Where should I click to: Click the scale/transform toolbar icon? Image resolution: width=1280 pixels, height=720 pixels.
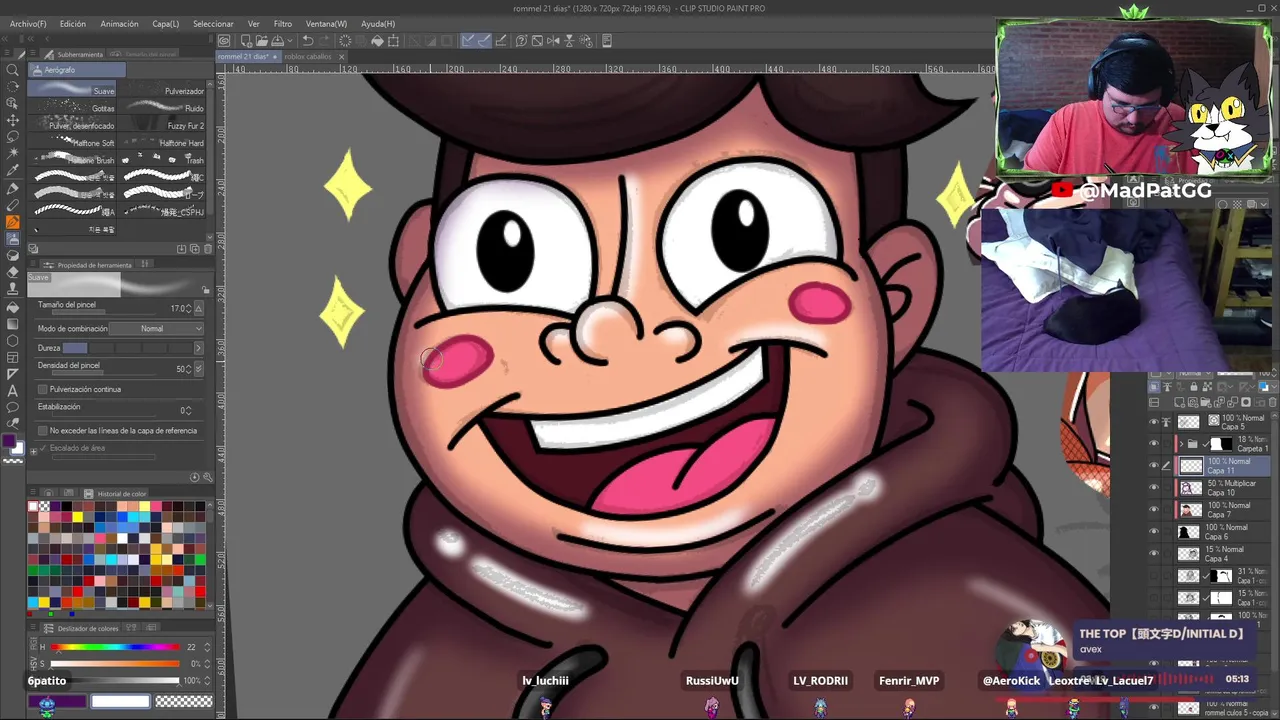tap(393, 41)
